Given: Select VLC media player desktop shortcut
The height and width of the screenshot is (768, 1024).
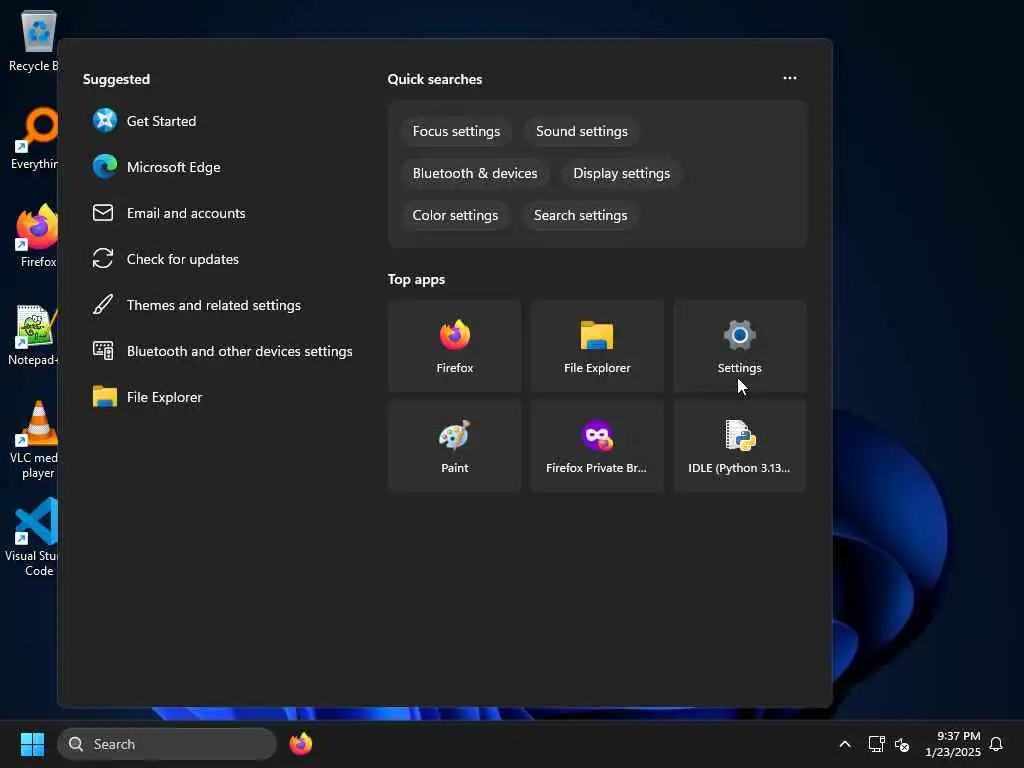Looking at the screenshot, I should point(34,440).
